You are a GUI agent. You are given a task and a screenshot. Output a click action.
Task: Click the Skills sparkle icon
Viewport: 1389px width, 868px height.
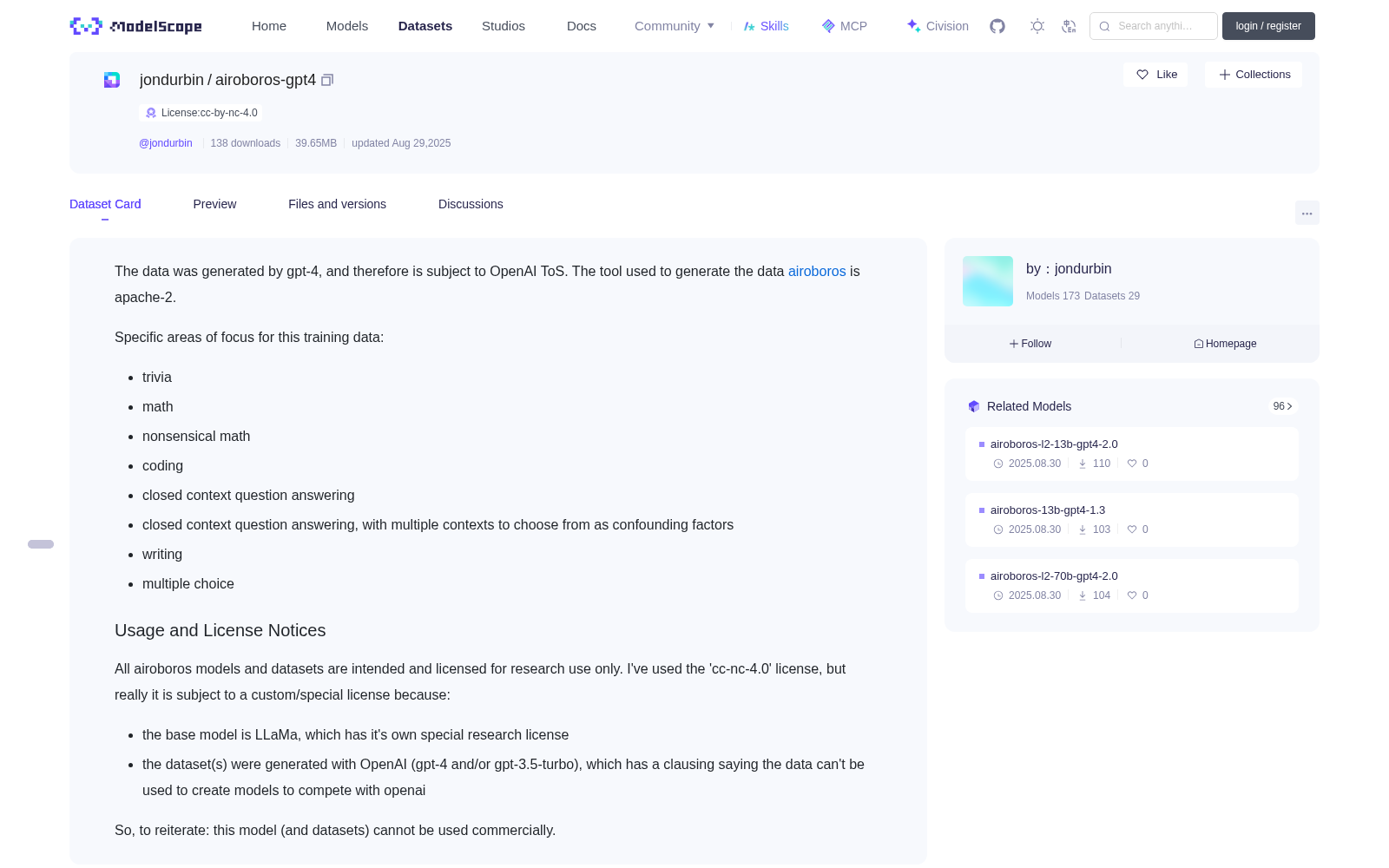[x=749, y=26]
